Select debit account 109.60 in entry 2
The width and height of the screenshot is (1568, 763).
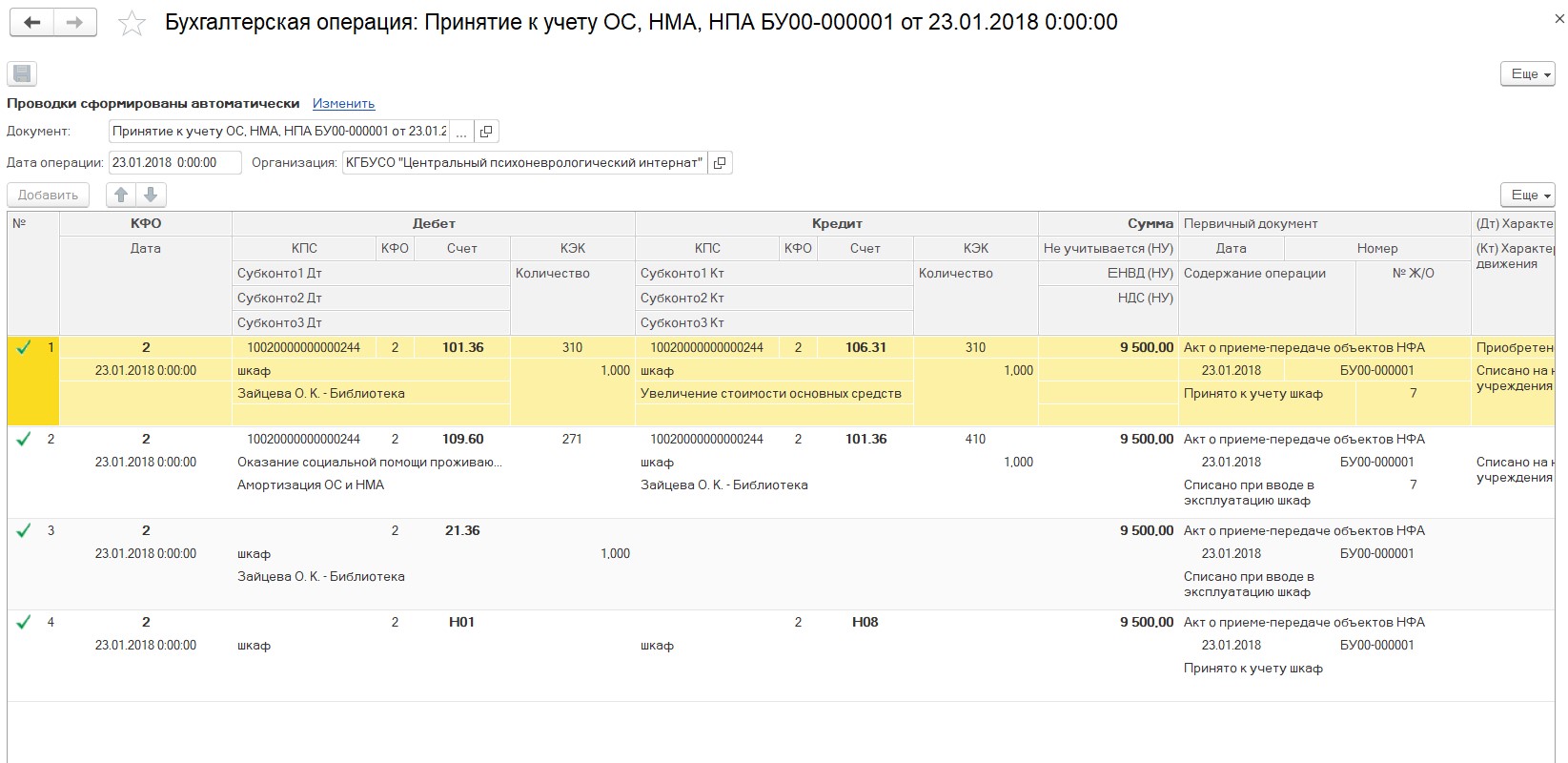(462, 439)
